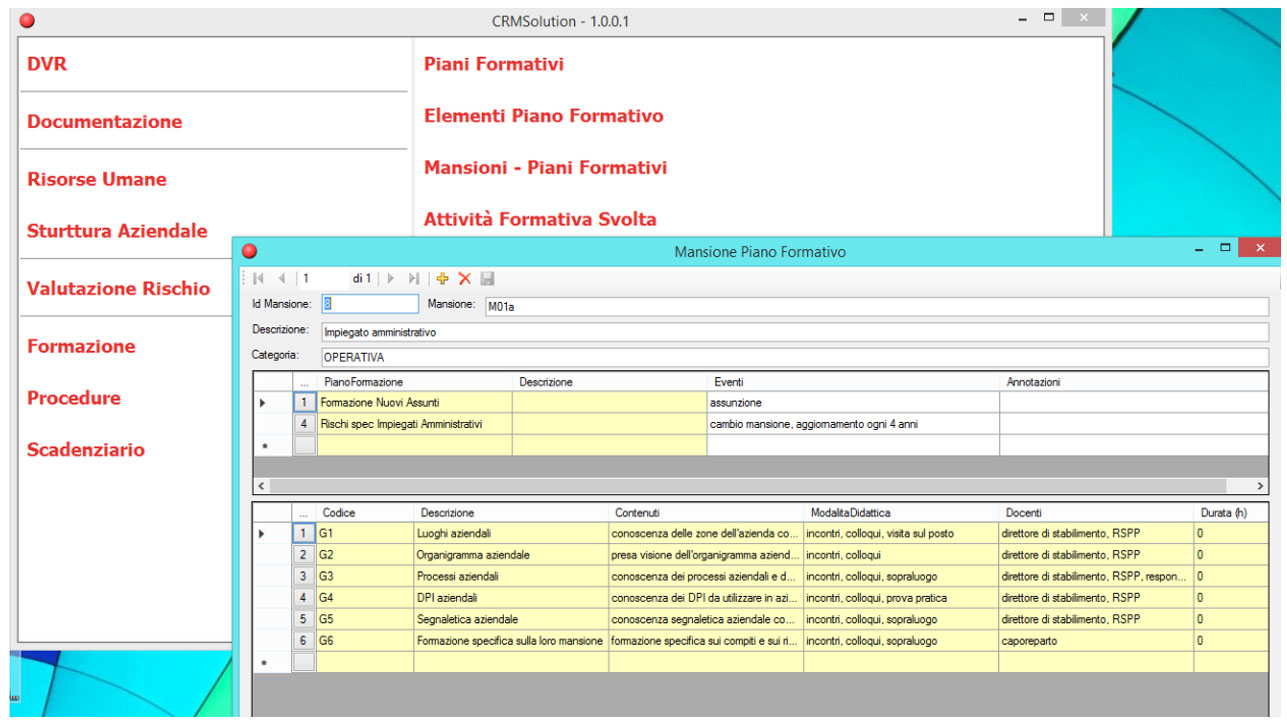Select the 'DPI aziendali' cell
1287x727 pixels.
[x=511, y=598]
